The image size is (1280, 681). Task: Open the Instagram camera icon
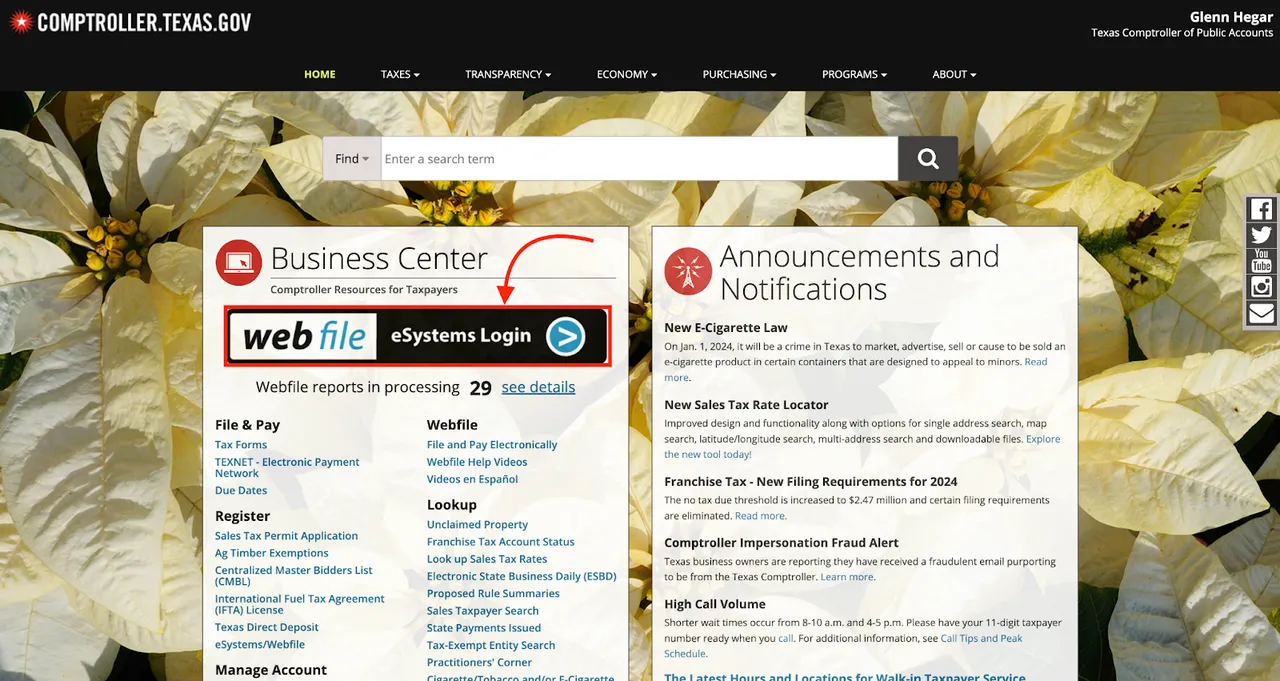point(1262,287)
